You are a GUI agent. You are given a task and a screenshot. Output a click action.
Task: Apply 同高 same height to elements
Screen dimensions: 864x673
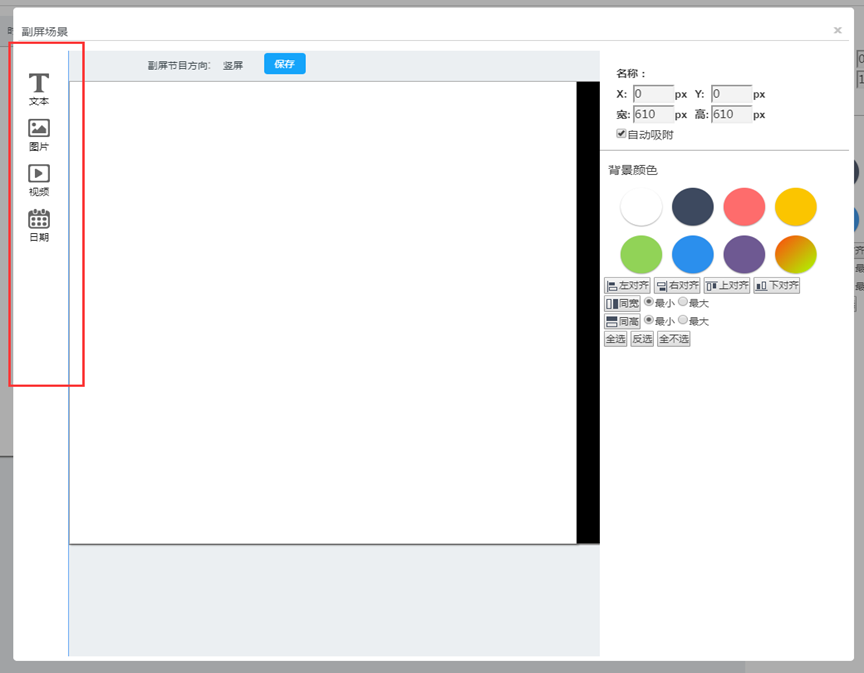click(622, 321)
